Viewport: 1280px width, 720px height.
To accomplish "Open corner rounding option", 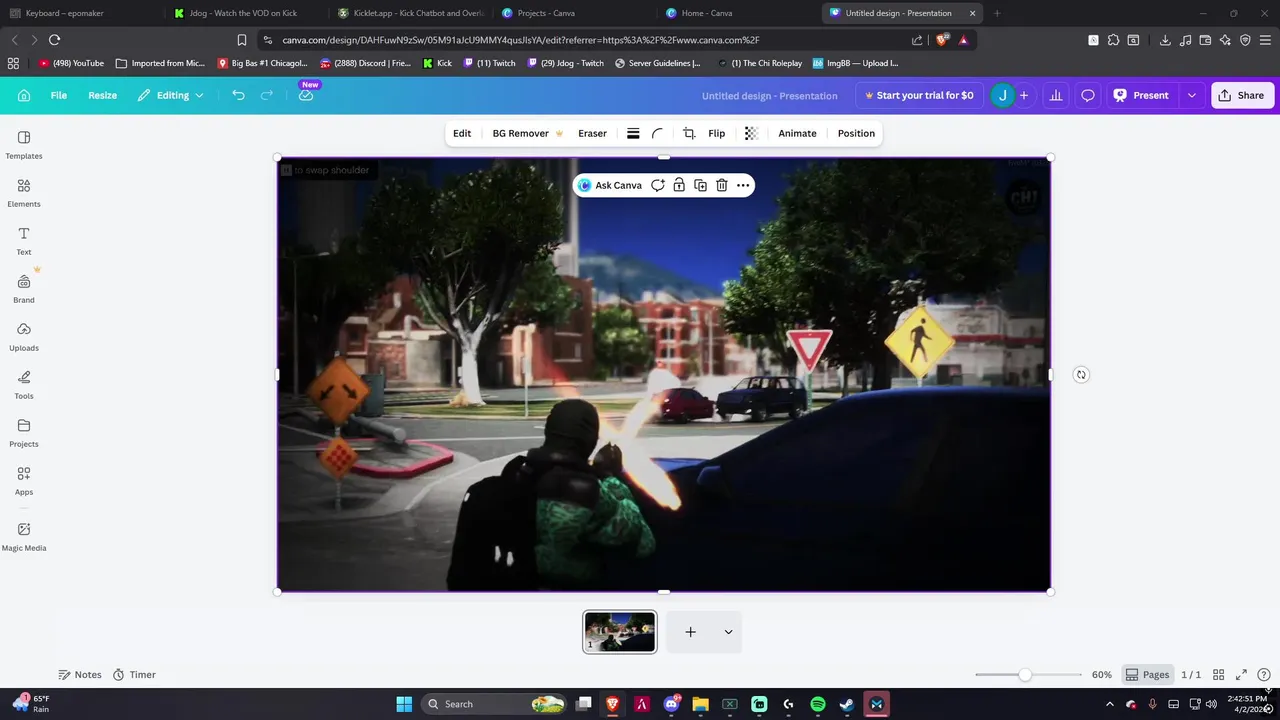I will [657, 133].
